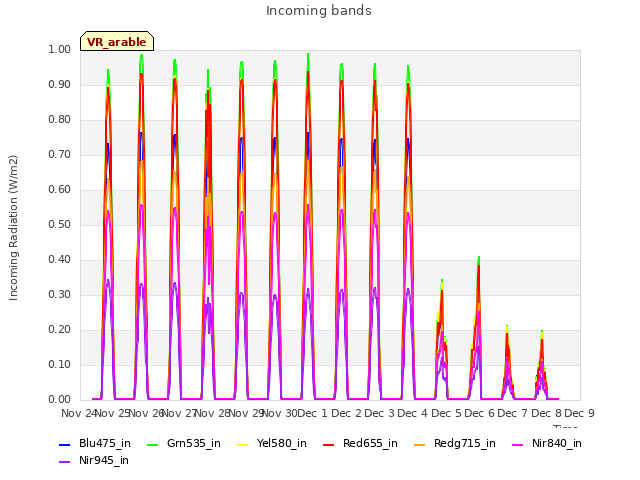Click the Dec 3 x-axis label

click(380, 413)
